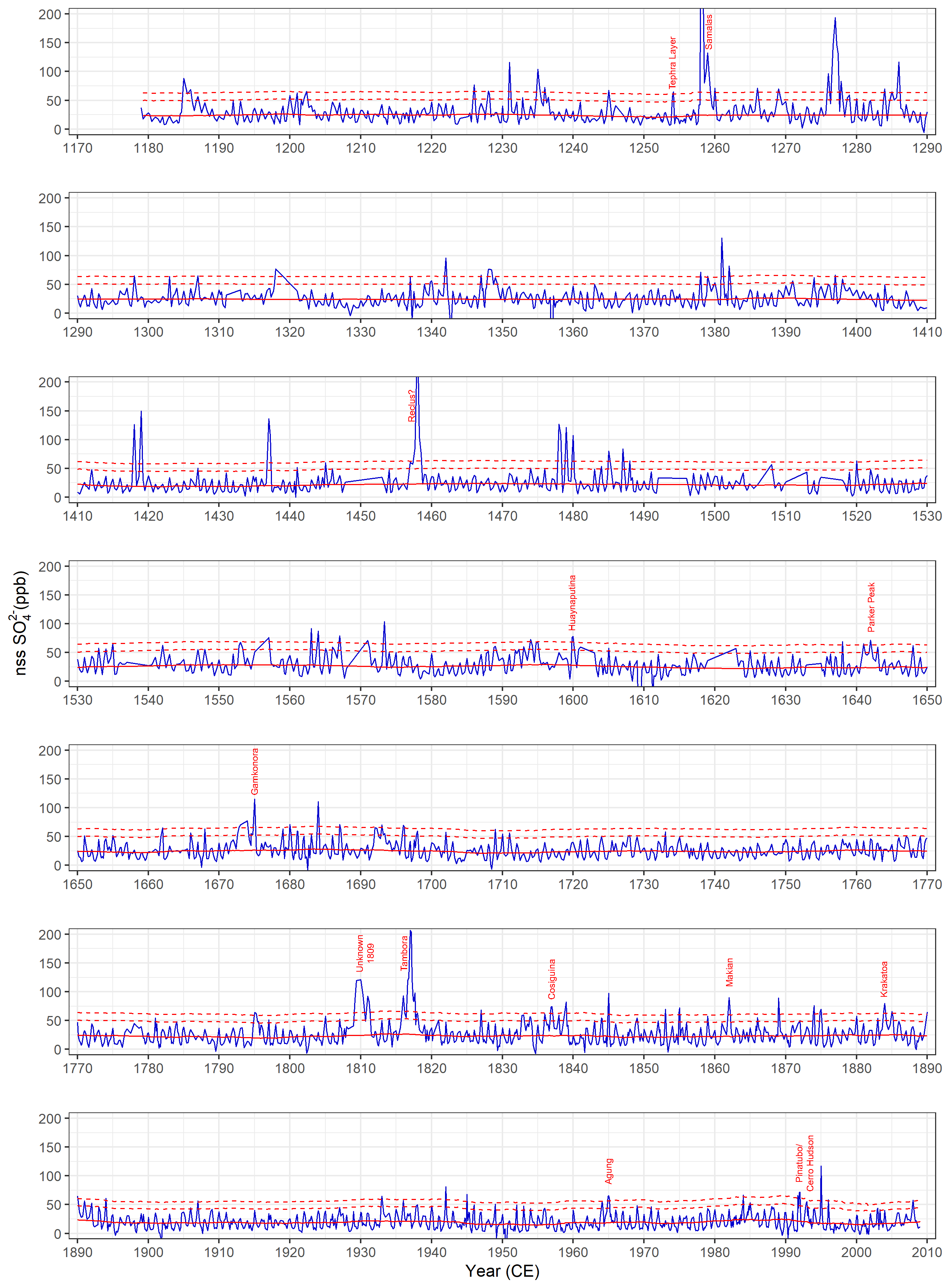Click the Makian annotation
The height and width of the screenshot is (1288, 950).
point(729,972)
